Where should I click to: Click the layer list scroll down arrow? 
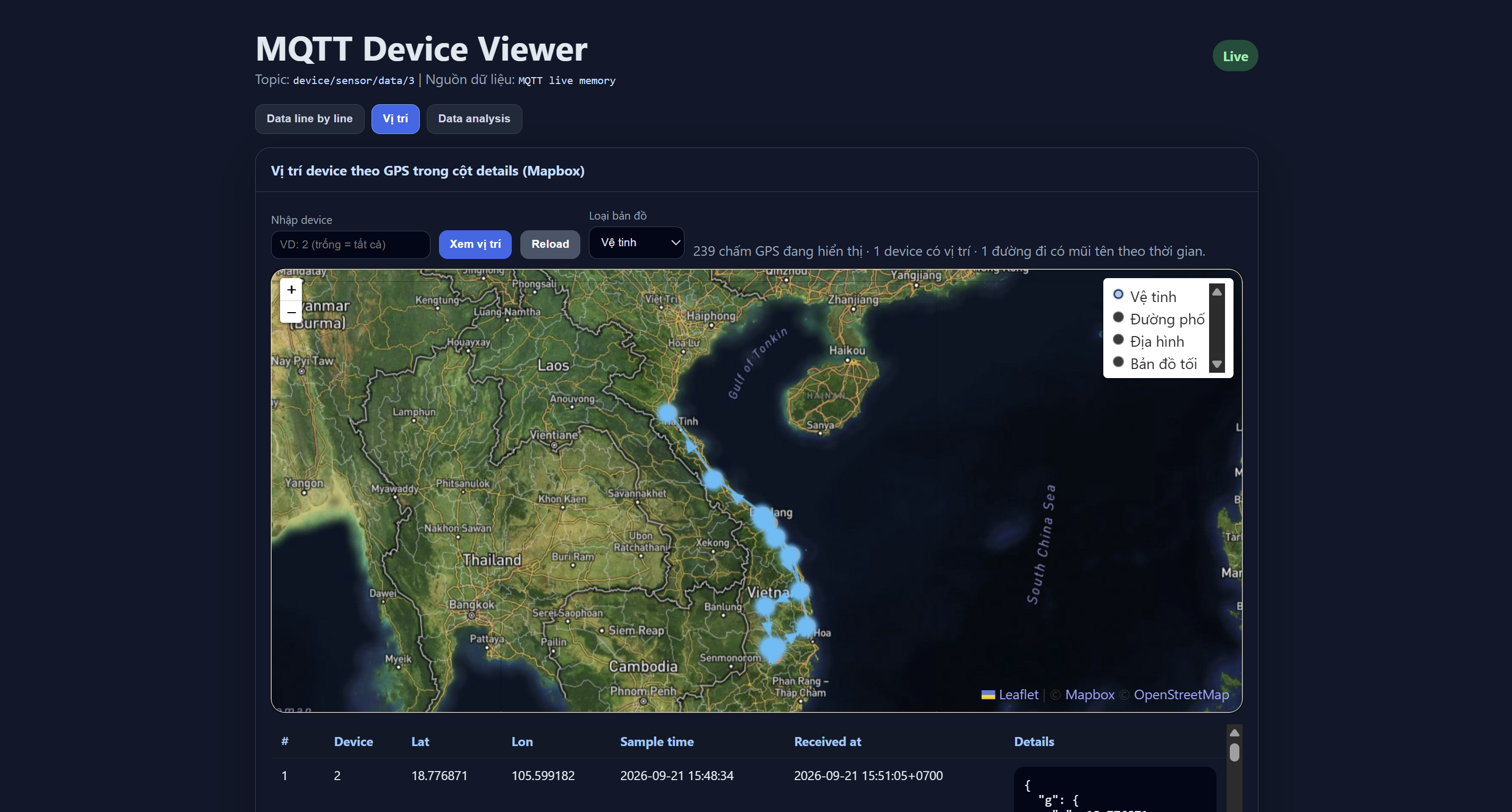coord(1217,365)
